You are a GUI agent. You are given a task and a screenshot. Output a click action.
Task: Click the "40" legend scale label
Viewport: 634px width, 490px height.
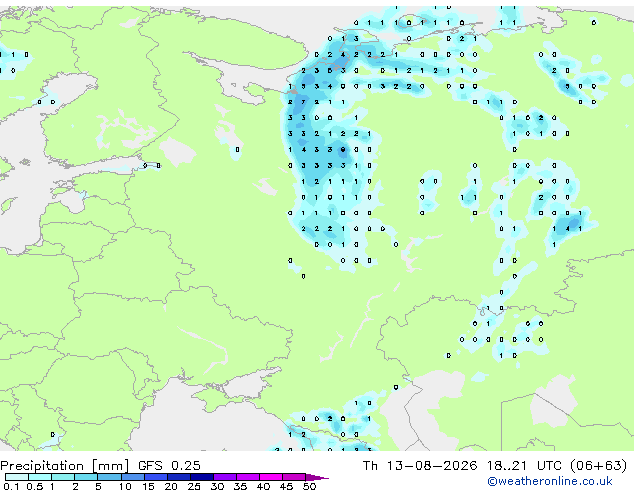pos(263,486)
